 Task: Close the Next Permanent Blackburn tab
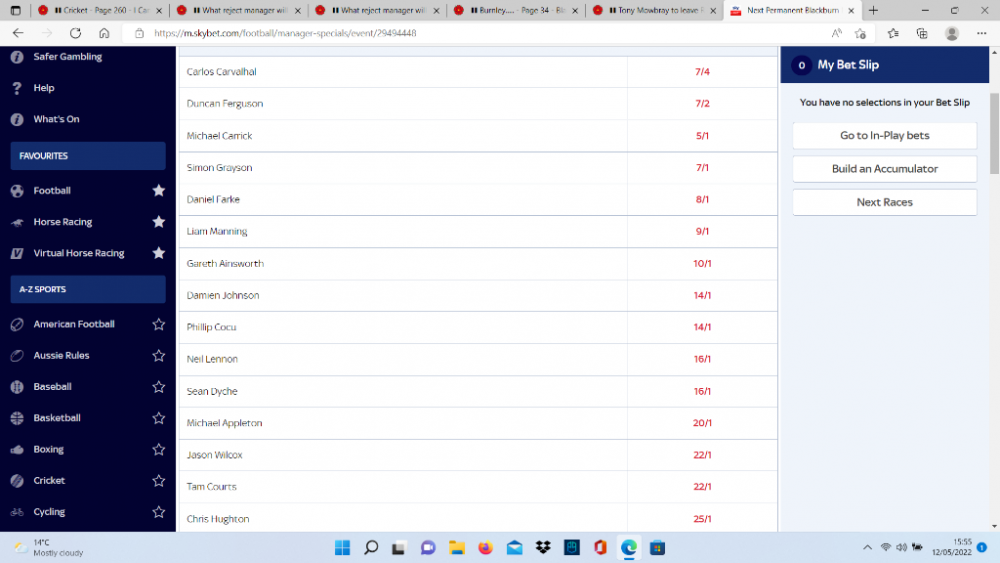851,11
